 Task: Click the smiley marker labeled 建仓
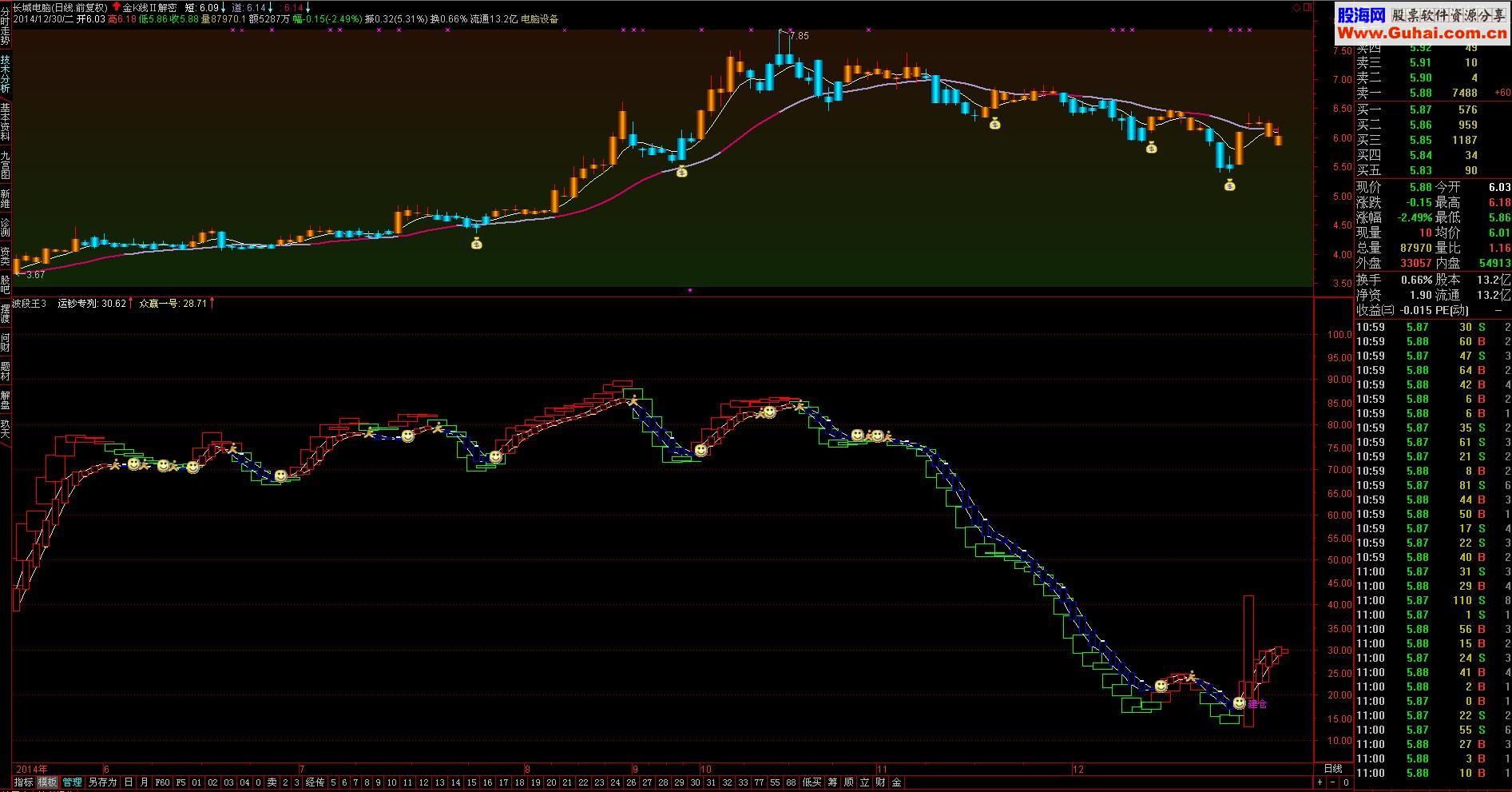pos(1239,702)
